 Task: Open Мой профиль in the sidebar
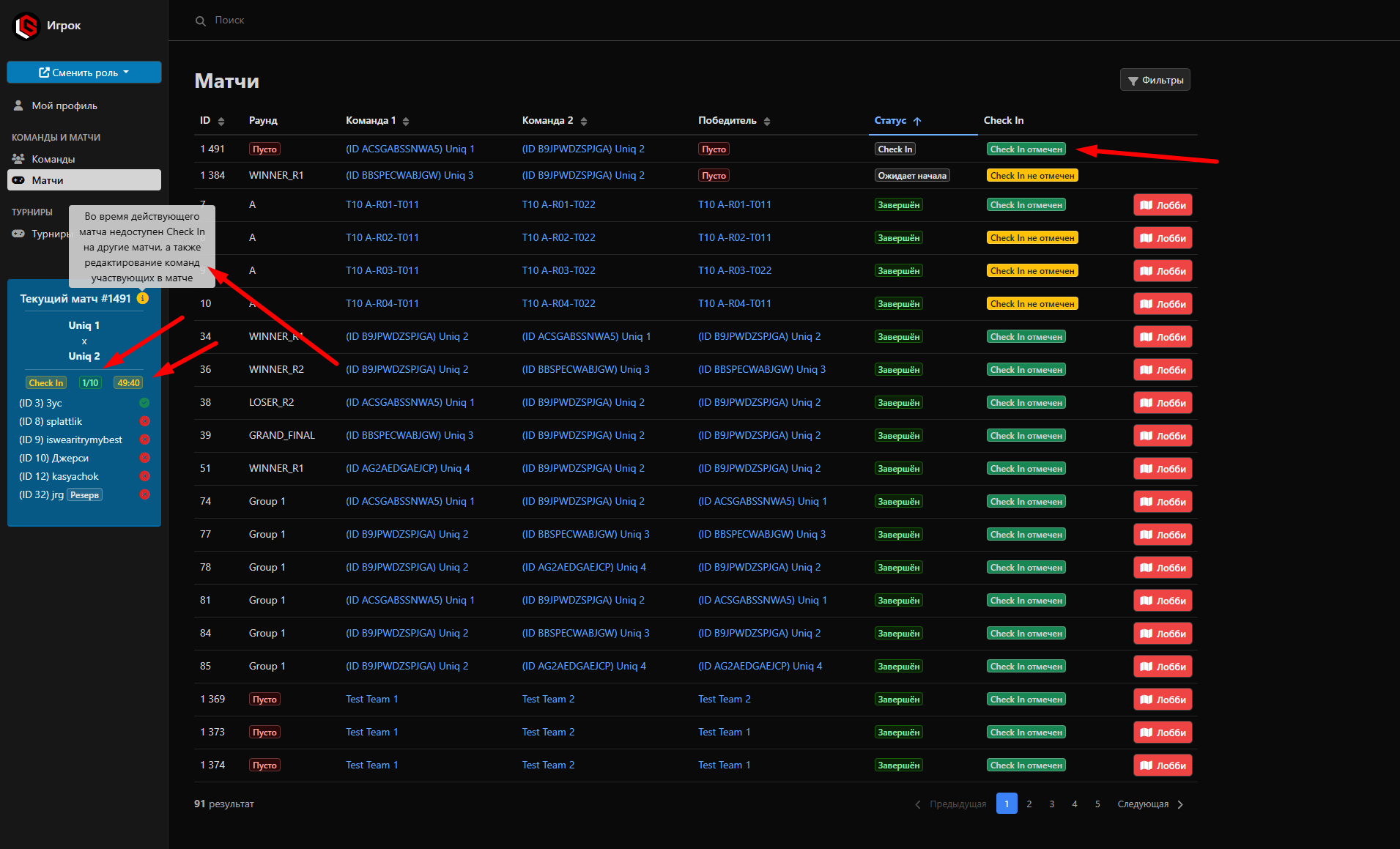tap(64, 105)
